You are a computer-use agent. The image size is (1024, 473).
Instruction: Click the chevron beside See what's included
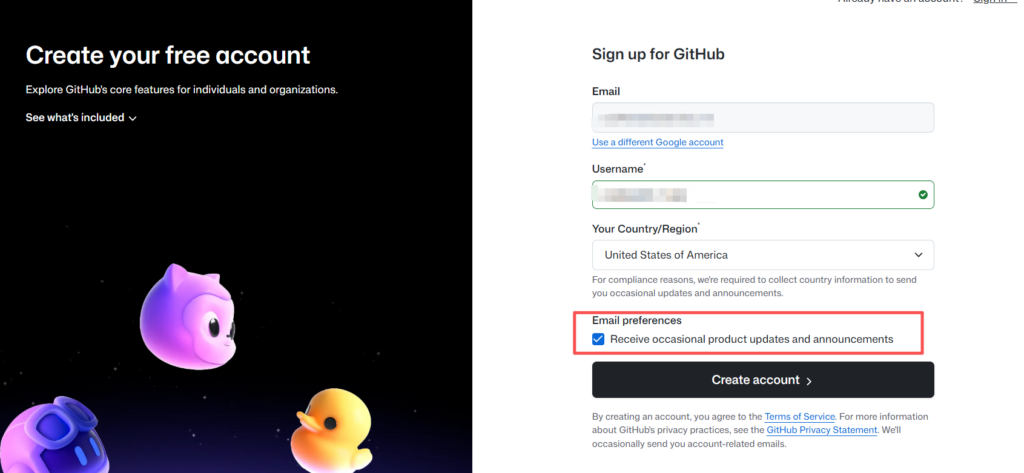point(133,118)
